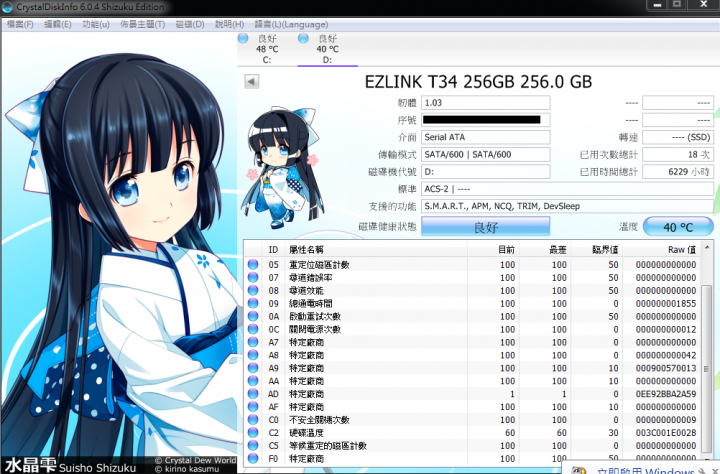The height and width of the screenshot is (474, 720).
Task: Click the status orb for attribute 09
Action: pos(253,303)
